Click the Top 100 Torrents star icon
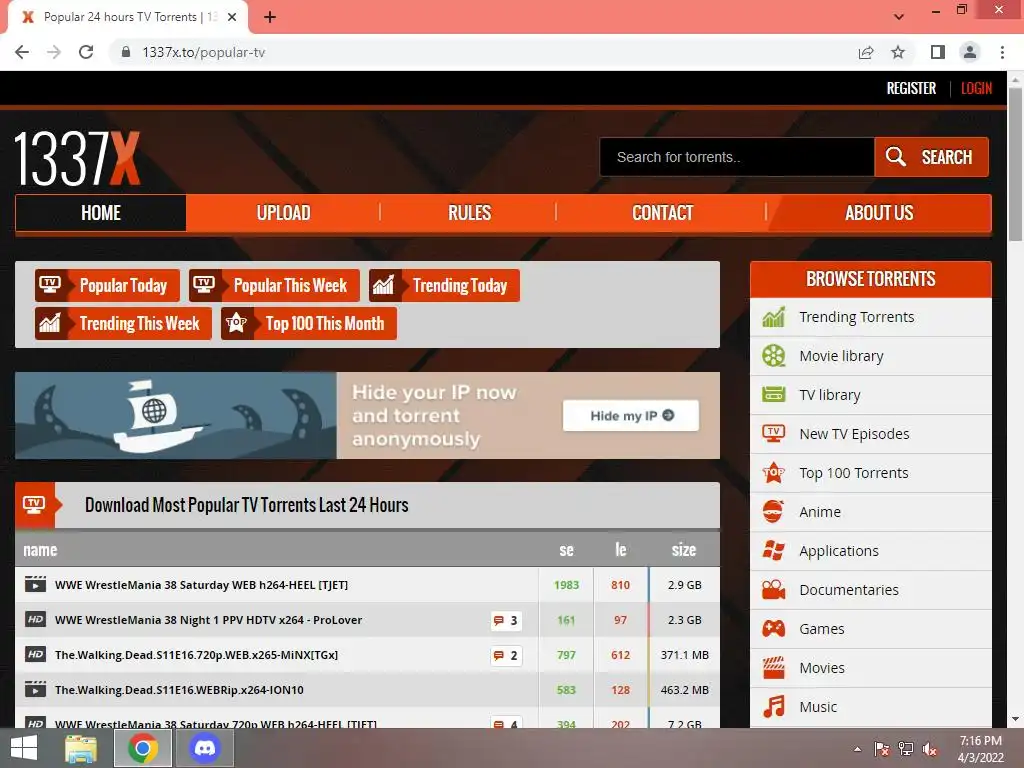The width and height of the screenshot is (1024, 768). [x=774, y=472]
